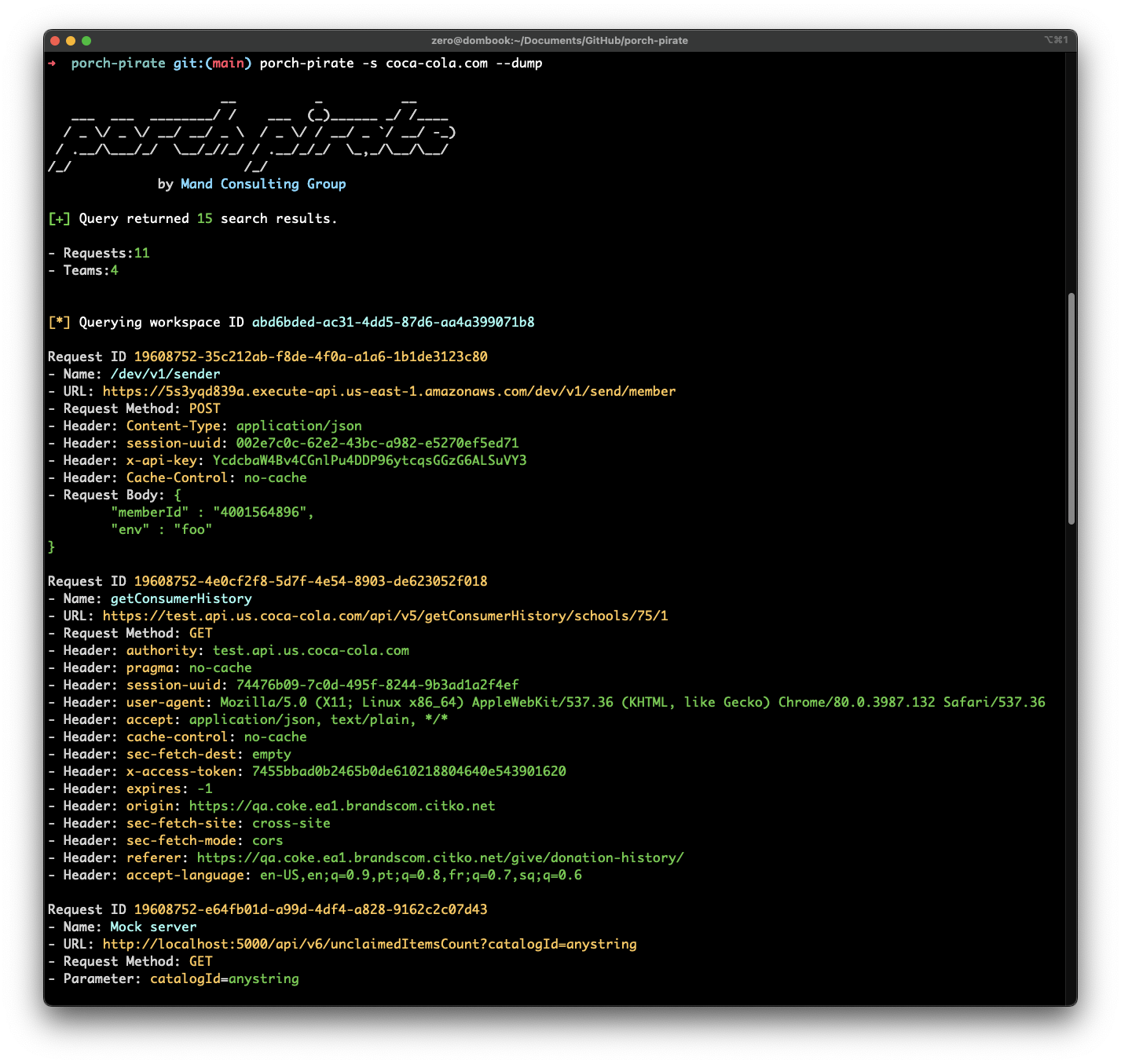1121x1064 pixels.
Task: Click the red close window button
Action: (x=55, y=41)
